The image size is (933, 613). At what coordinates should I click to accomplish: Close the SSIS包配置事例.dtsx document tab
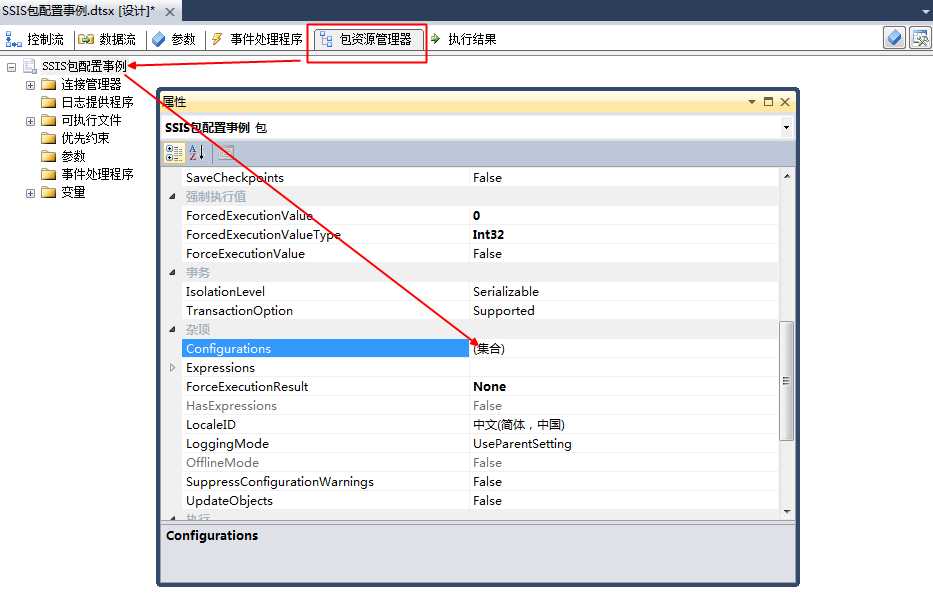tap(170, 12)
